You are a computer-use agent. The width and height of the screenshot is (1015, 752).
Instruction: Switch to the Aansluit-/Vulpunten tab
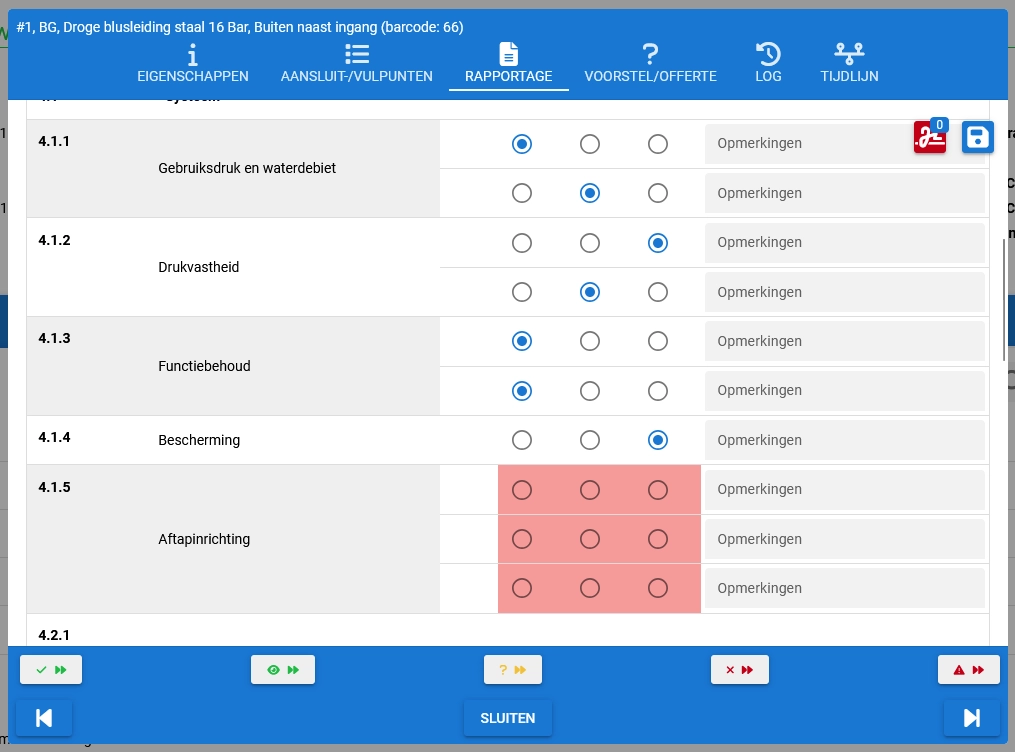coord(356,64)
